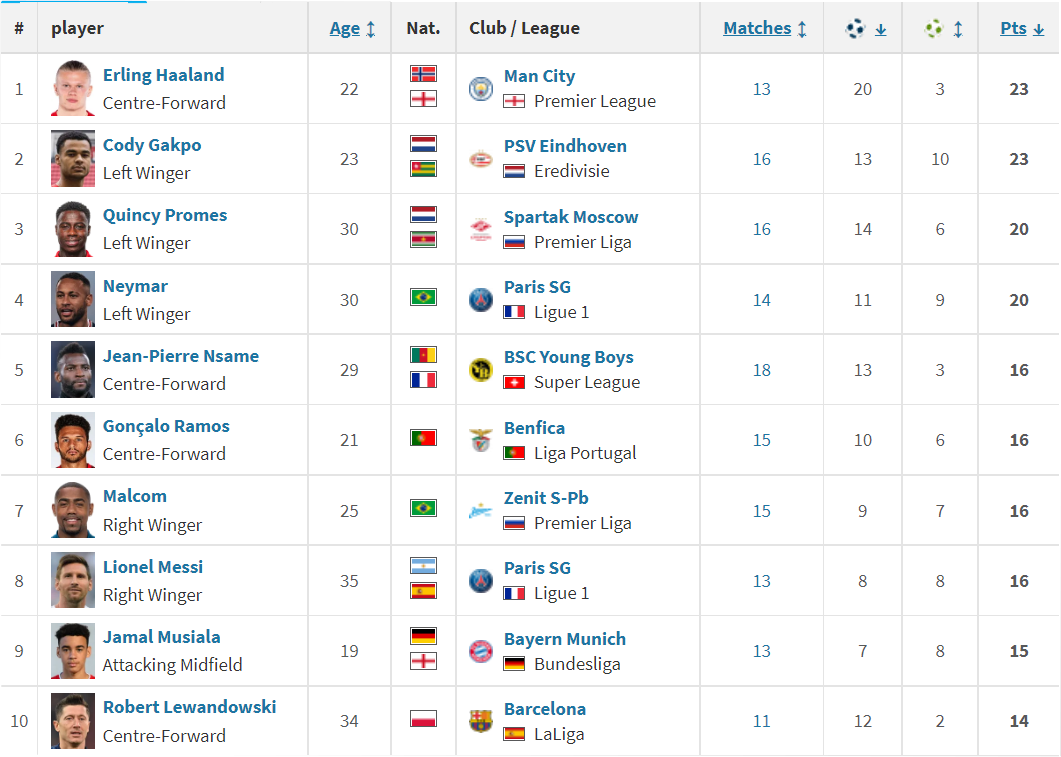Click the BSC Young Boys crest
Image resolution: width=1061 pixels, height=757 pixels.
tap(481, 370)
